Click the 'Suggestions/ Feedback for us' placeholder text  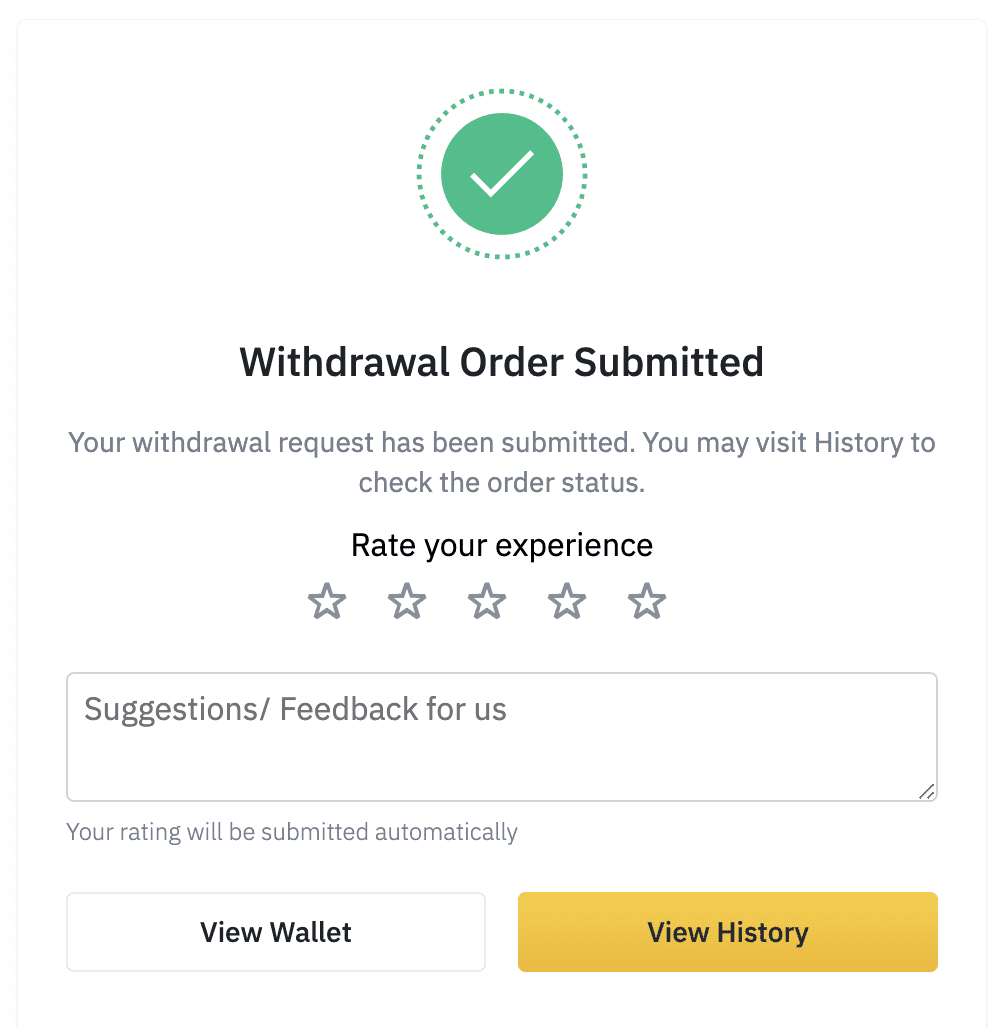(295, 709)
